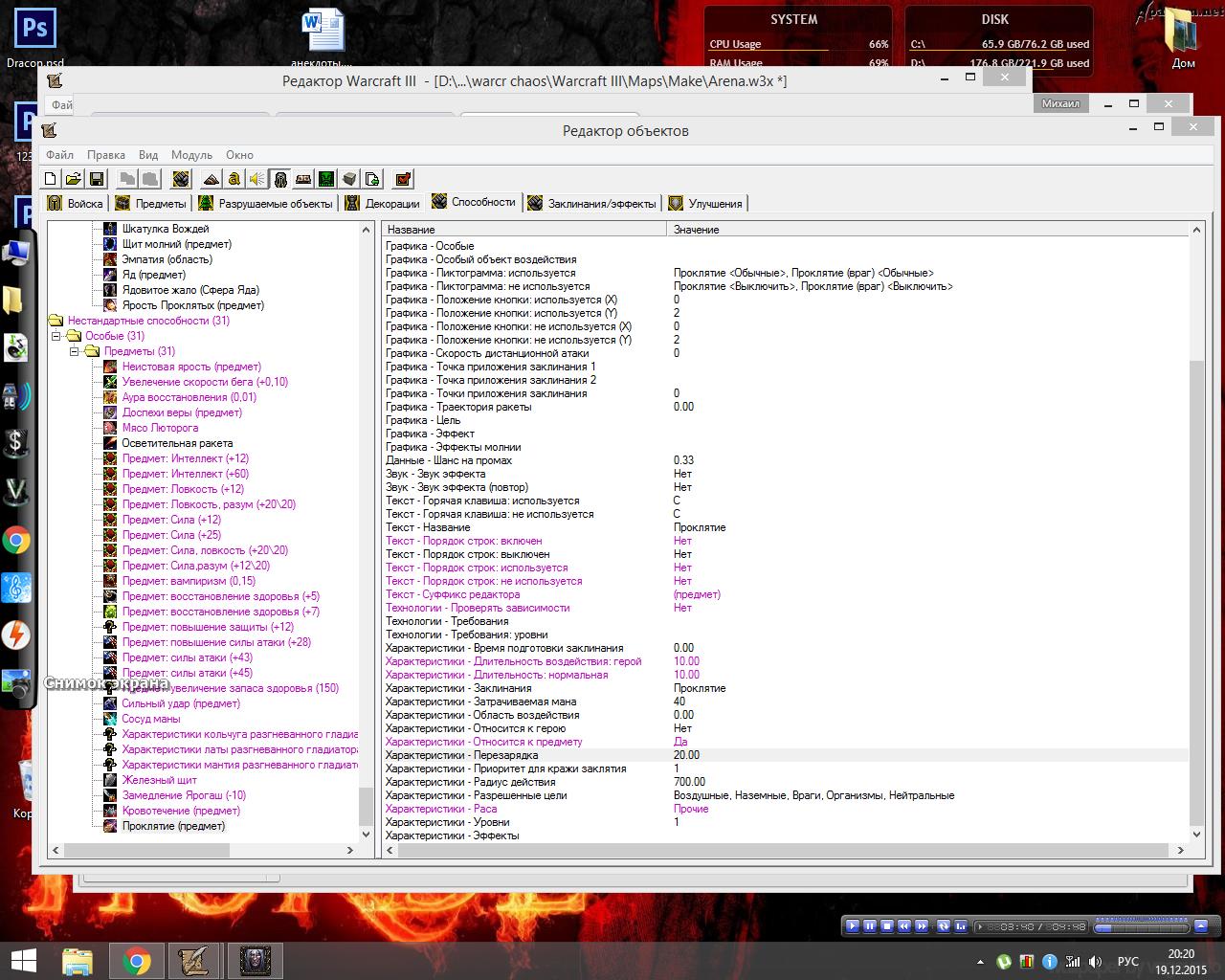Viewport: 1225px width, 980px height.
Task: Select Сосуд маны in ability tree
Action: click(x=150, y=719)
